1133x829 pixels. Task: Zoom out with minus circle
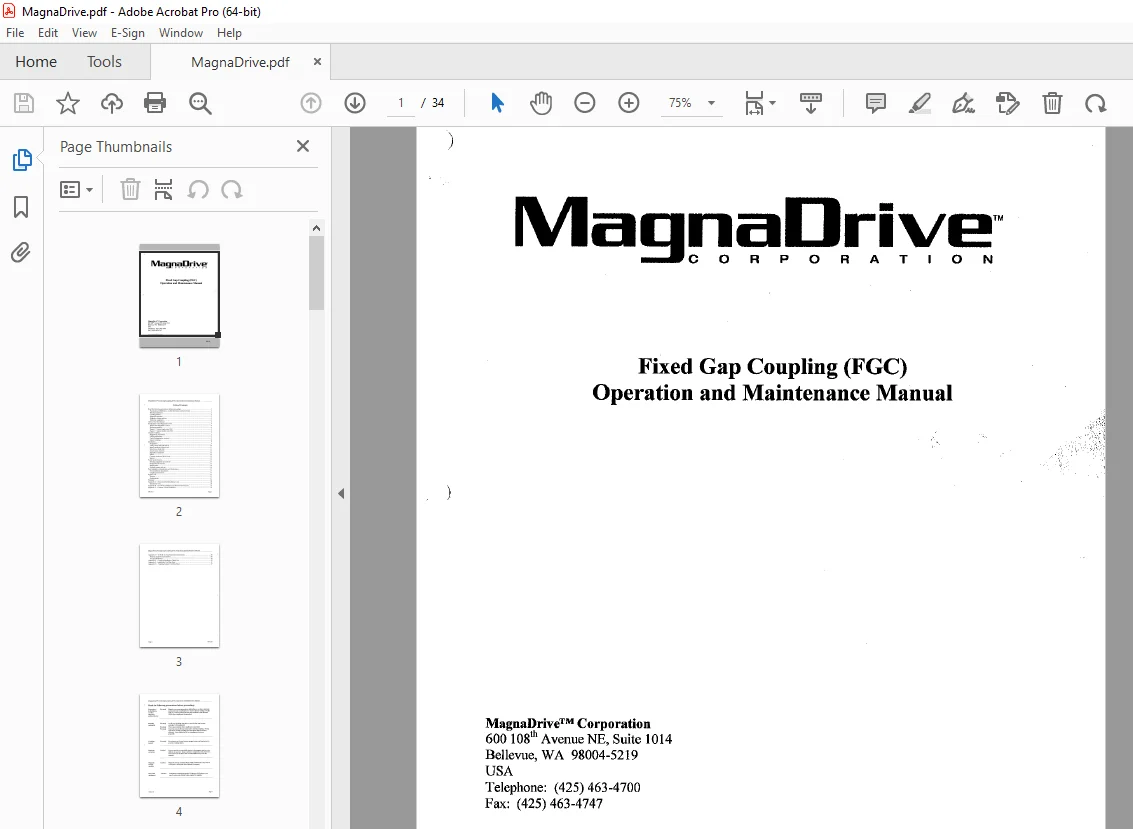point(585,103)
